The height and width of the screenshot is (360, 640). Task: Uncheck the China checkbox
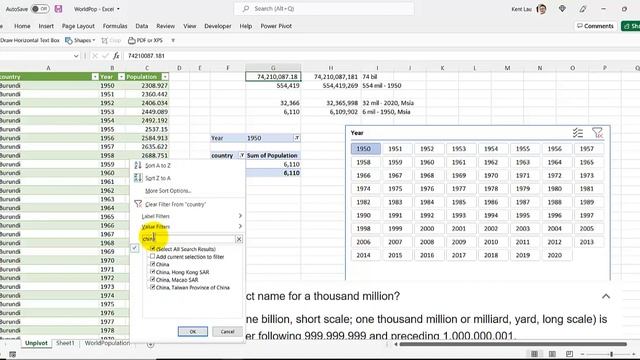152,264
